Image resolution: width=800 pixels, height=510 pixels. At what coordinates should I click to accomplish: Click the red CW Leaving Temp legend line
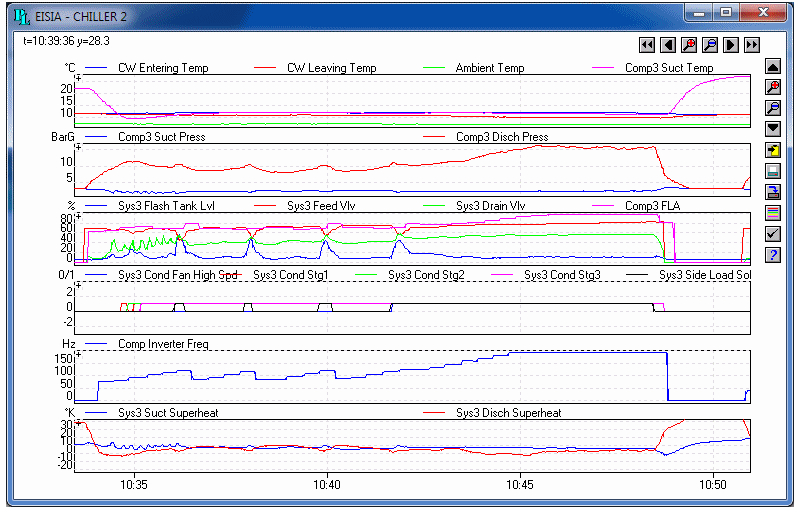[265, 68]
